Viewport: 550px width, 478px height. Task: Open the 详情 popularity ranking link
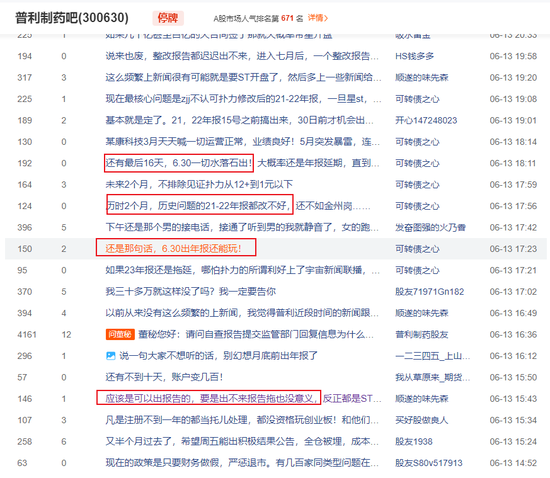coord(318,18)
